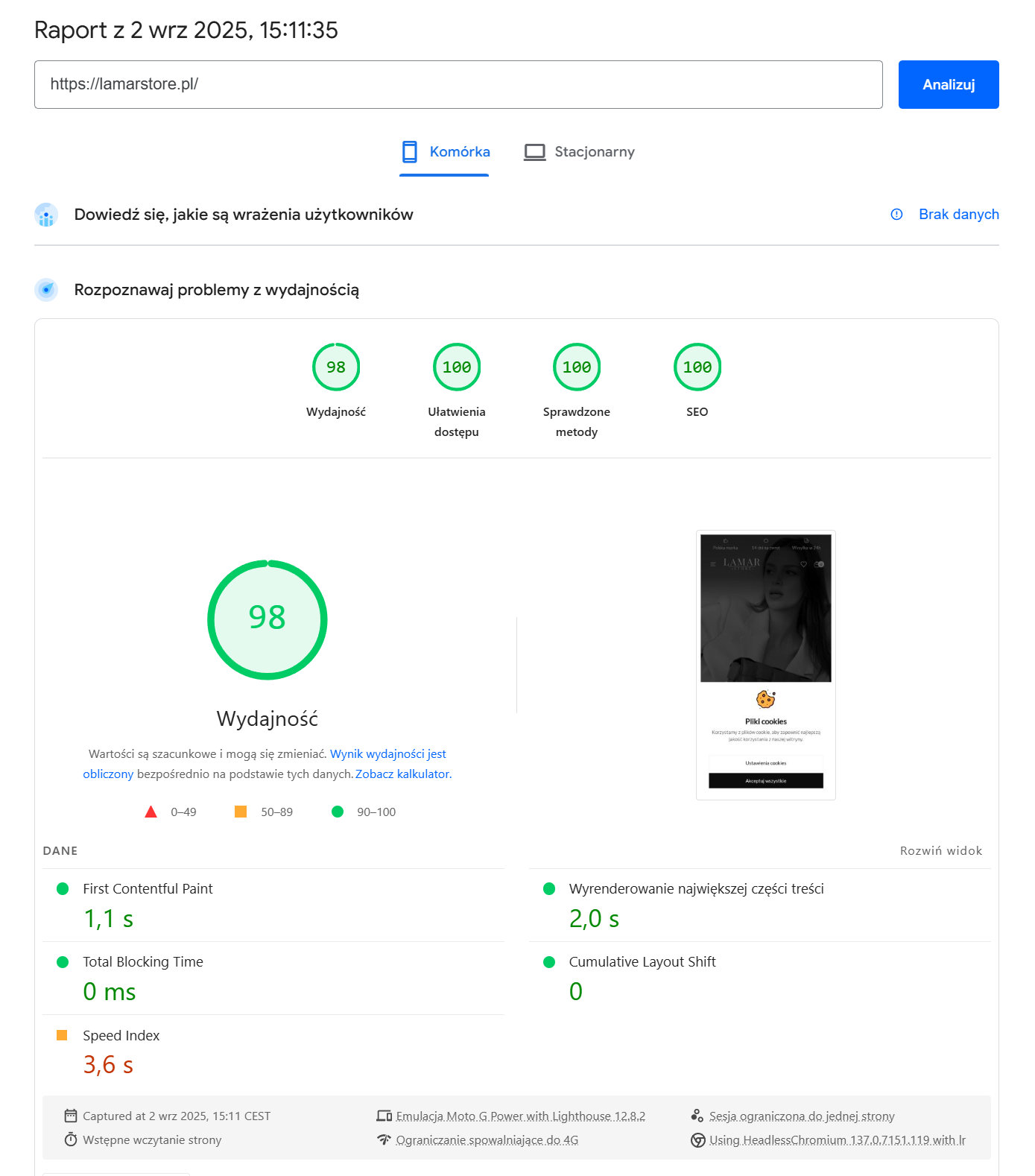Switch to the Komórka tab
Viewport: 1035px width, 1176px height.
[445, 152]
